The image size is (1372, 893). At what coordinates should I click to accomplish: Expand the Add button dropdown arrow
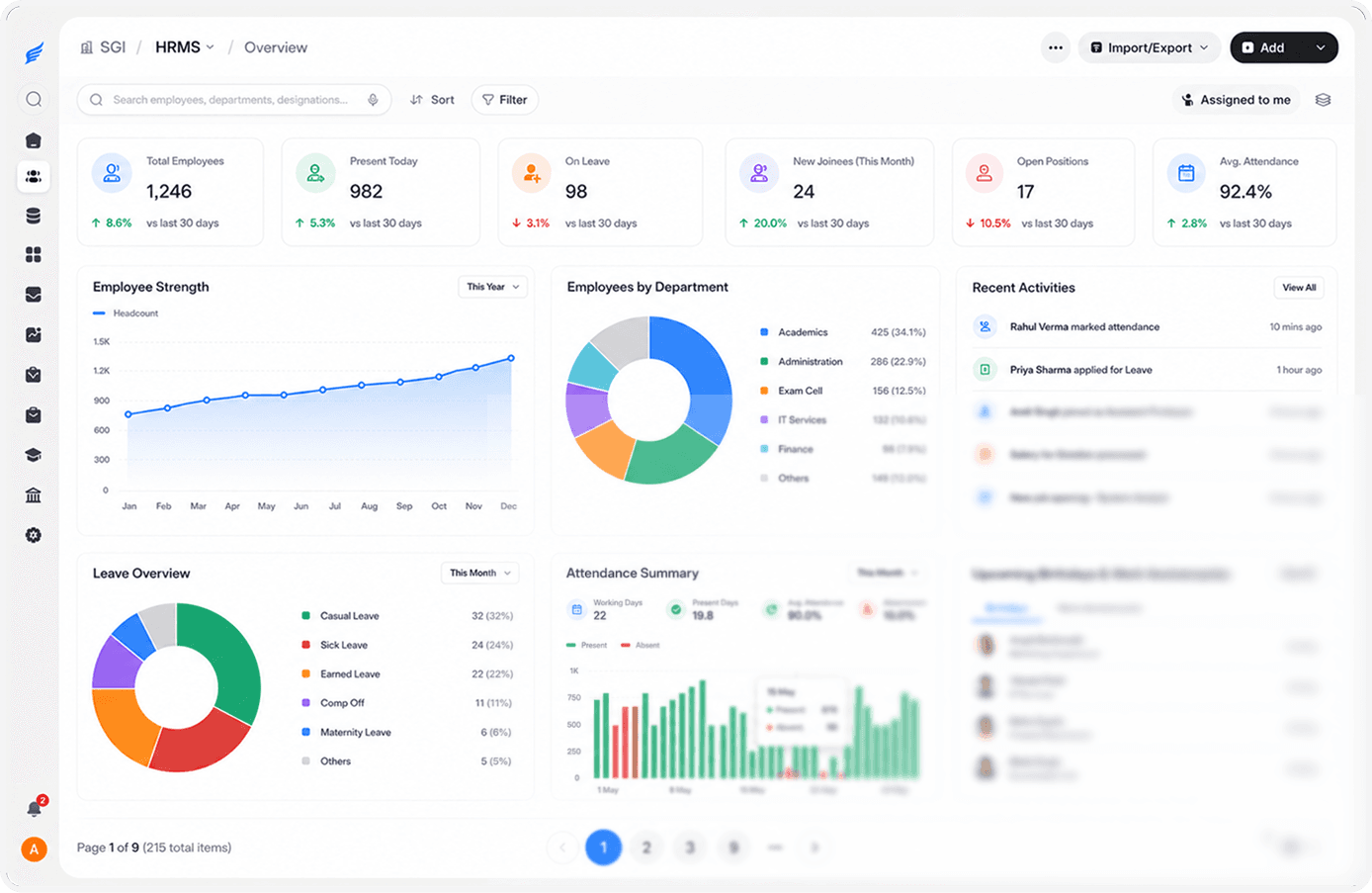(1321, 47)
